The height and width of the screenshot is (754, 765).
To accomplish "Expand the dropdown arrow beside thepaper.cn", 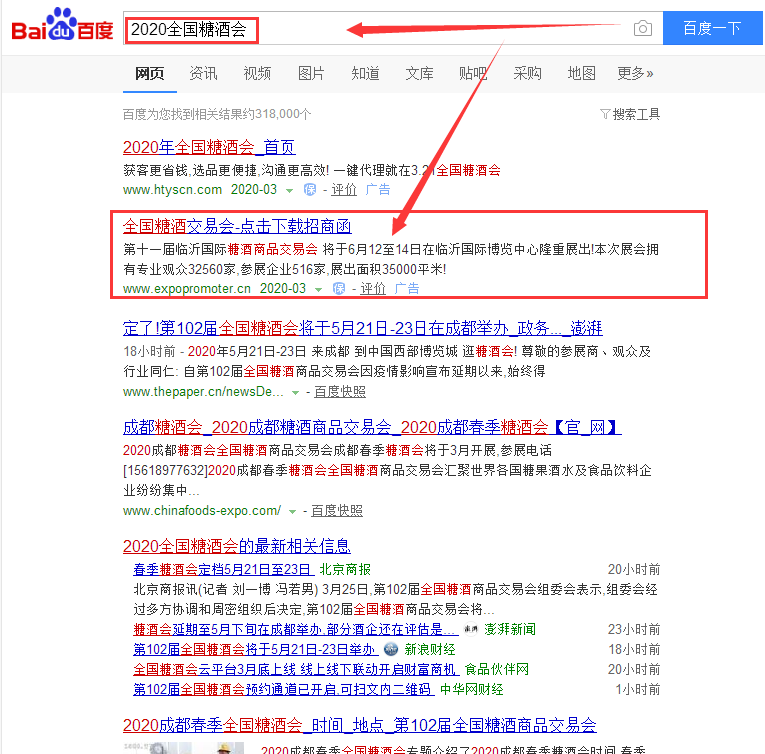I will tap(306, 392).
